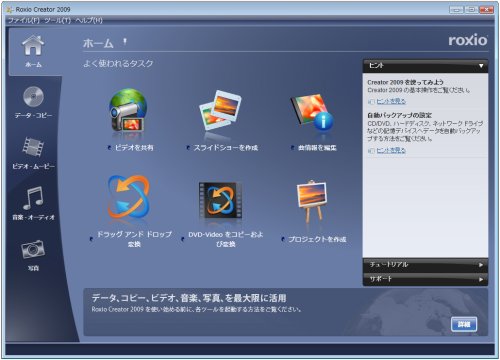This screenshot has width=500, height=360.
Task: Launch the ドラッグ アンド ドロップ変換 arrows icon
Action: pos(128,197)
